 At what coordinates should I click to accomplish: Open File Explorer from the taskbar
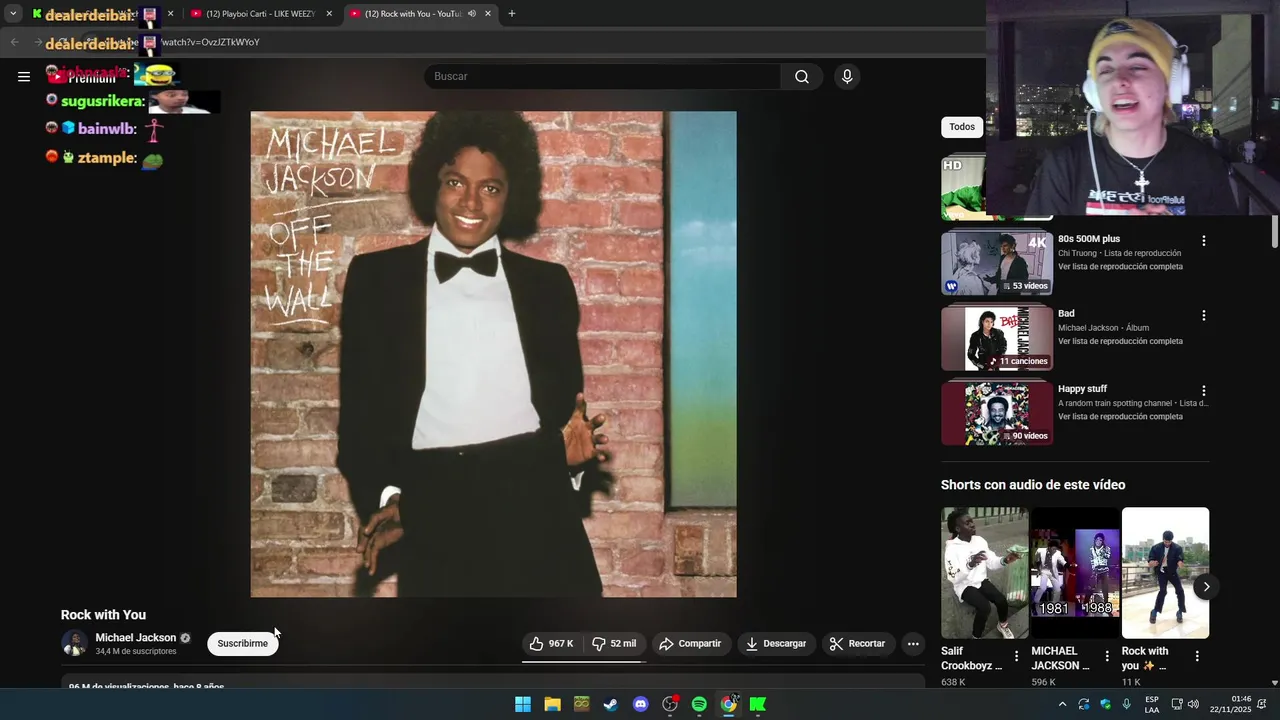pos(552,704)
